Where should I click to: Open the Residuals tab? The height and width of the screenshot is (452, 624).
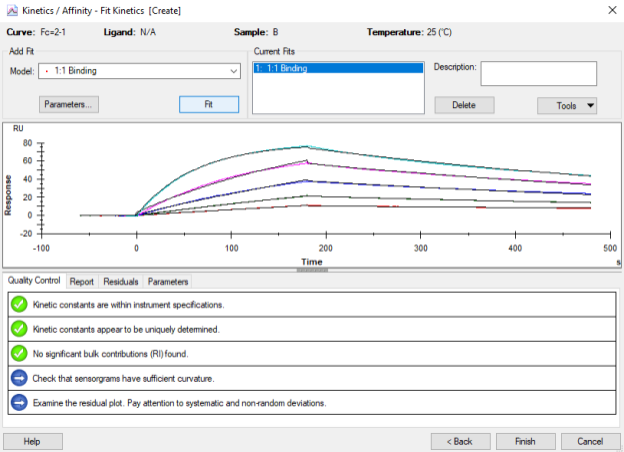(x=121, y=282)
